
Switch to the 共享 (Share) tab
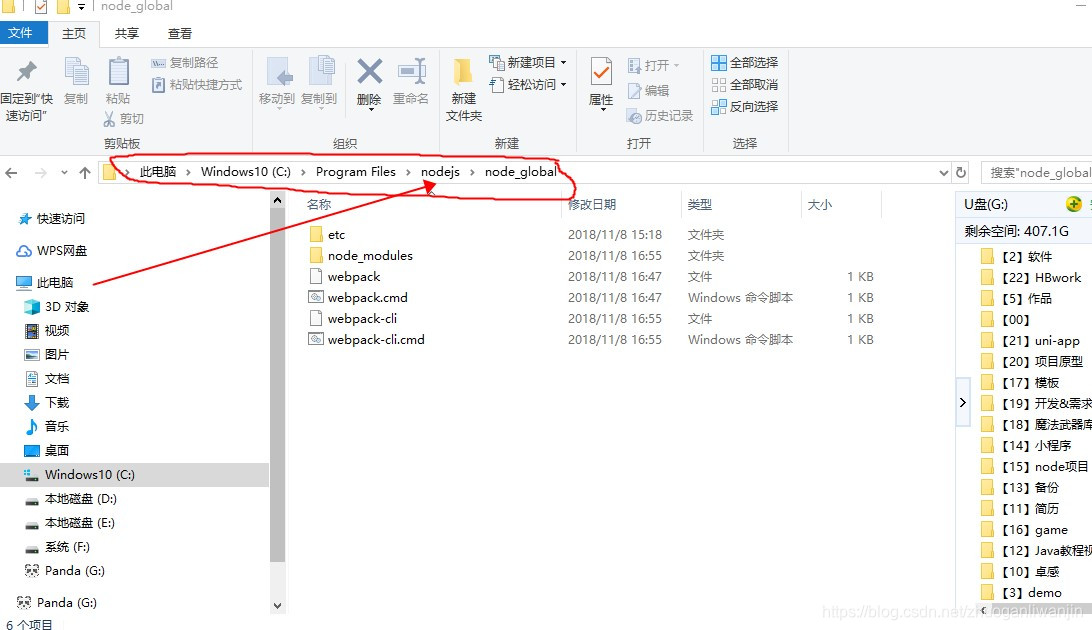(x=127, y=33)
